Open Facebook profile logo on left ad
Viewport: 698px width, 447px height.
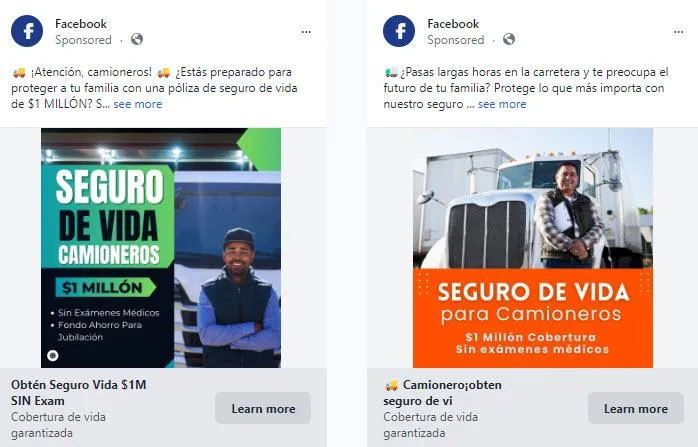[x=27, y=31]
